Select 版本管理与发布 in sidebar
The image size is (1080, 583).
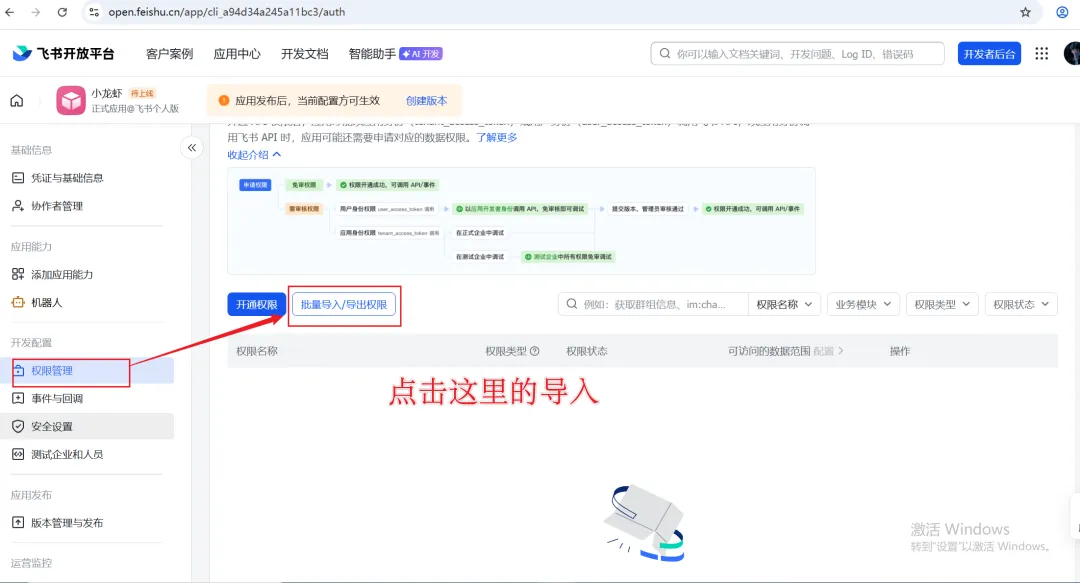coord(67,522)
